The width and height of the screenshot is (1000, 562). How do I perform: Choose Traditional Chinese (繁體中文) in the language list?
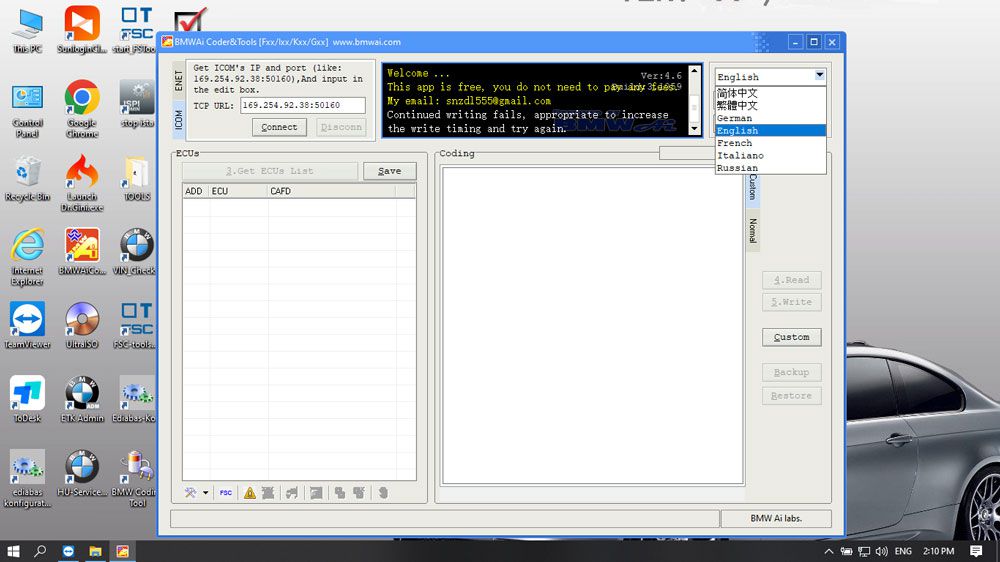[x=770, y=106]
